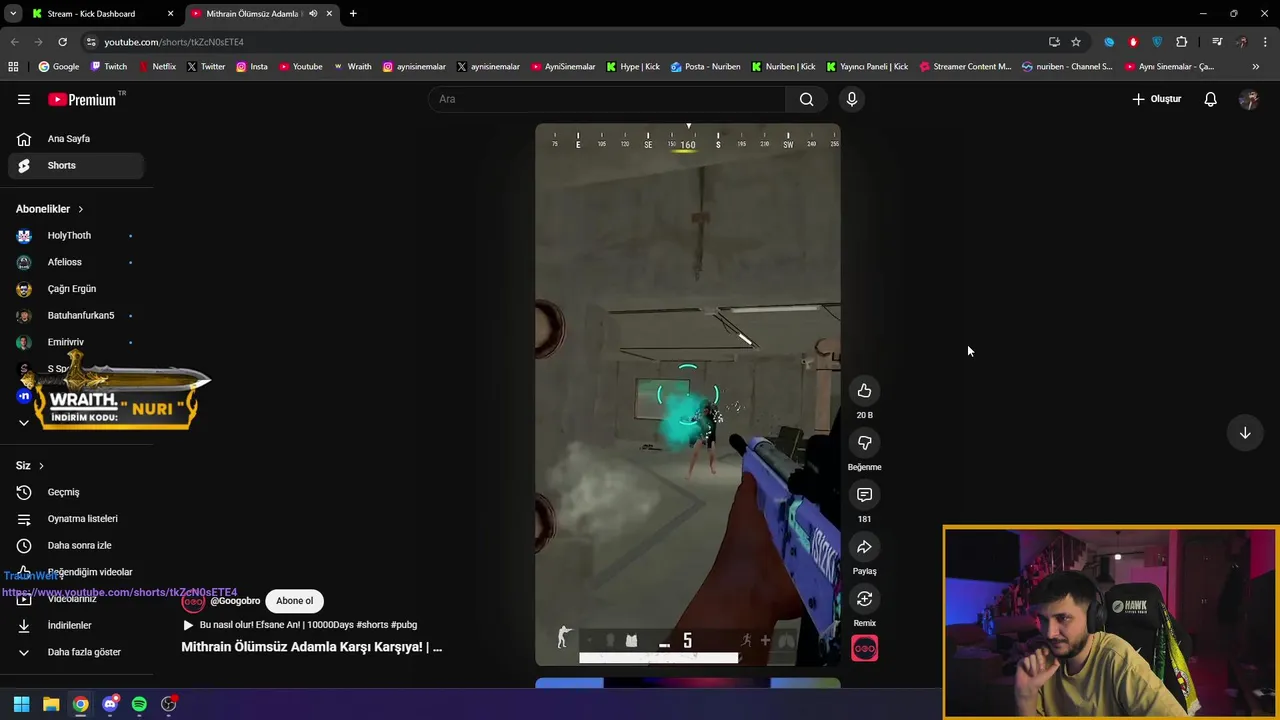Show more bookmarks with the double chevron
Image resolution: width=1280 pixels, height=720 pixels.
[x=1255, y=67]
